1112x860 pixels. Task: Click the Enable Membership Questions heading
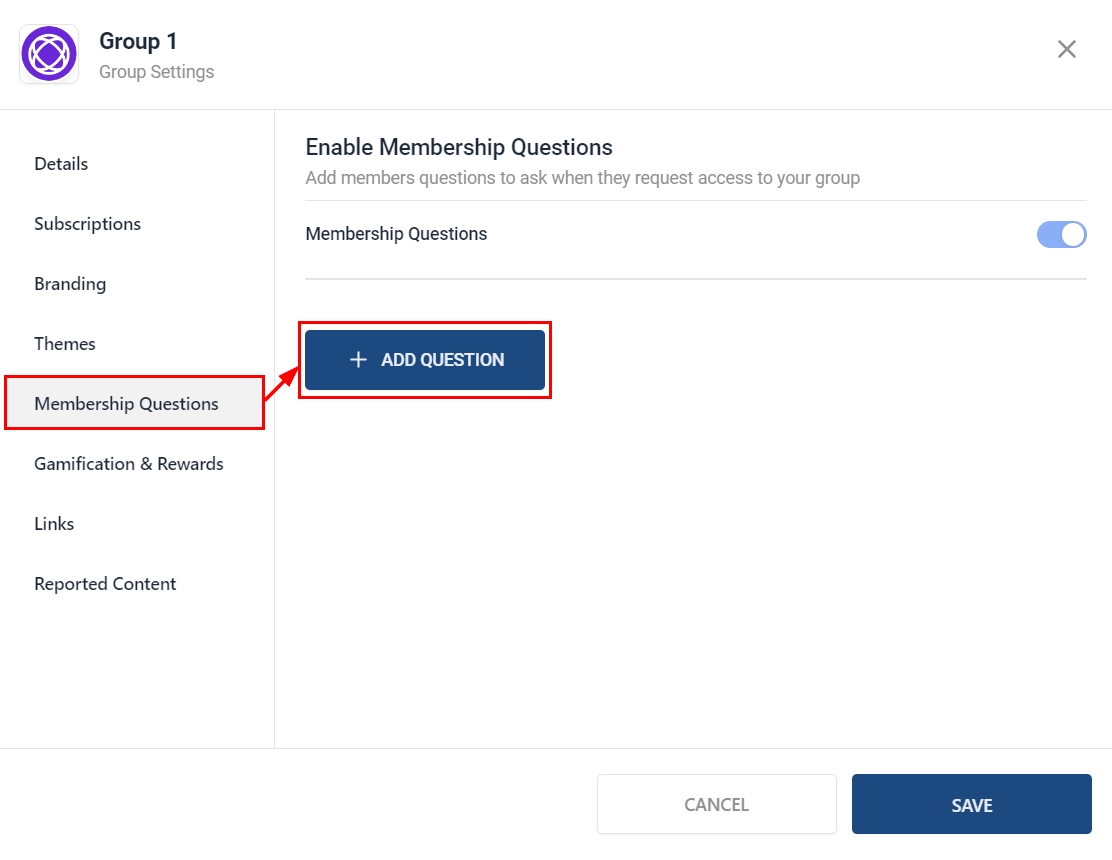click(x=458, y=147)
